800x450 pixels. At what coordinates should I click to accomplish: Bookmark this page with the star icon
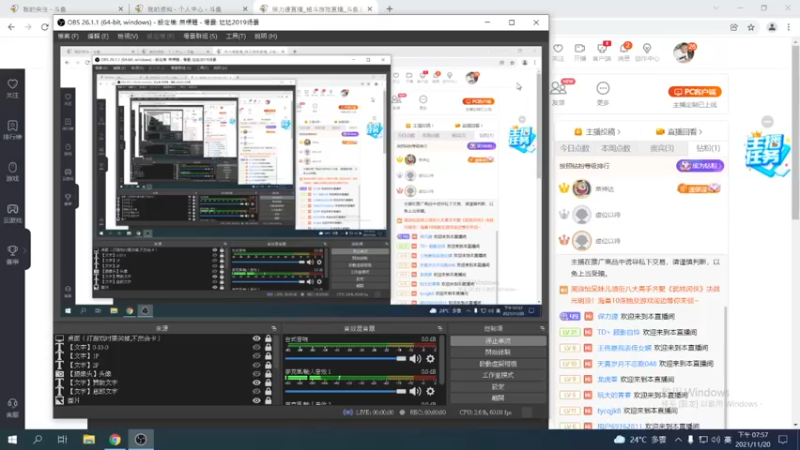[751, 28]
